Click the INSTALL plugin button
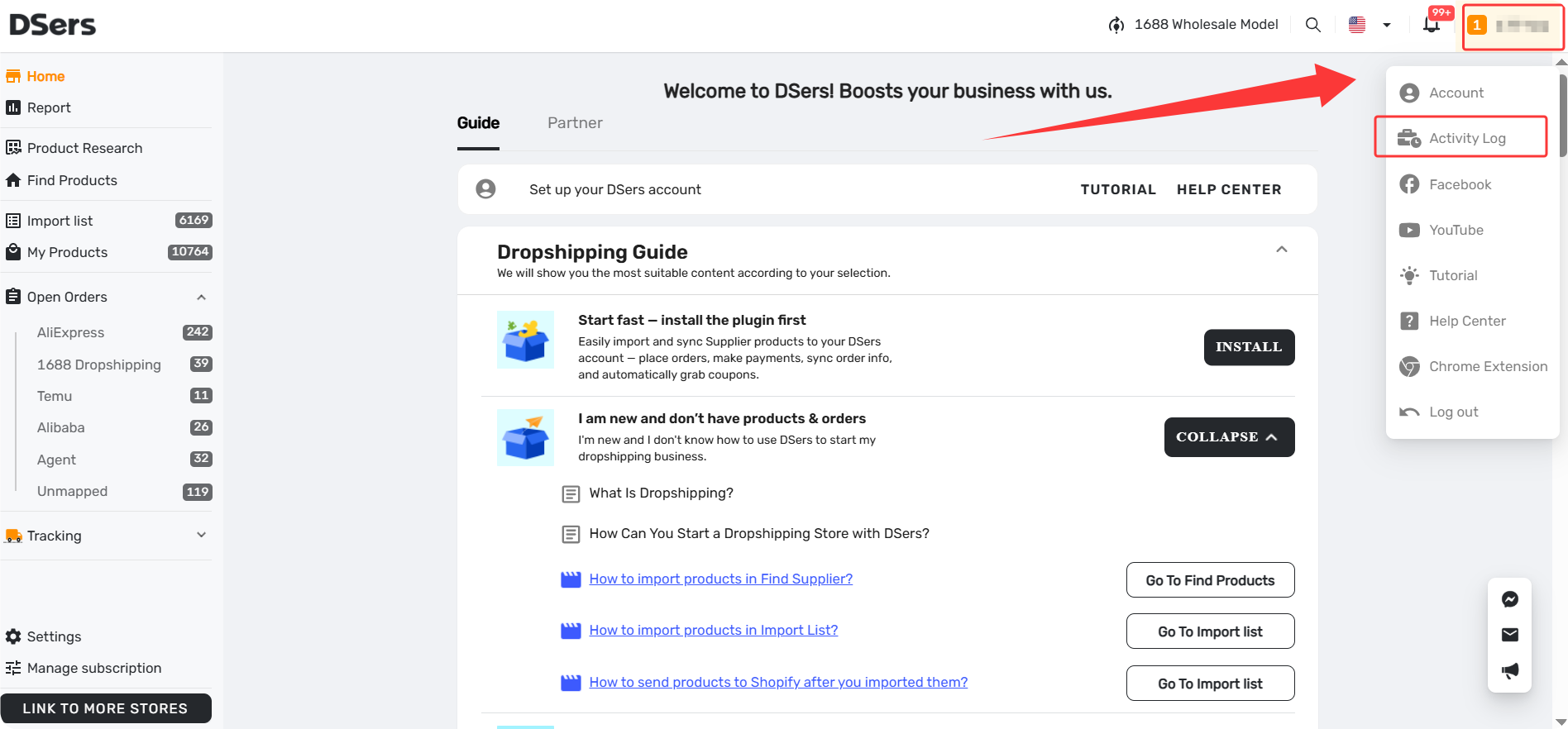Screen dimensions: 1568x729 1249,347
